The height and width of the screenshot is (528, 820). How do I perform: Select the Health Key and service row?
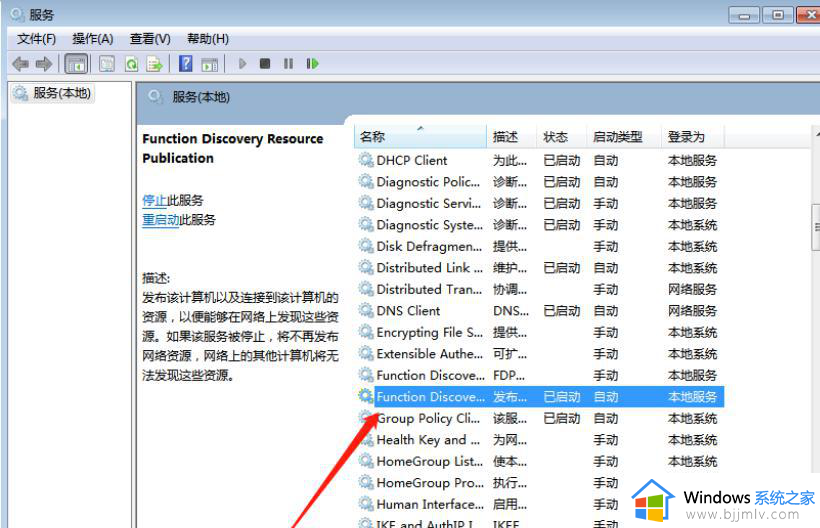(540, 440)
